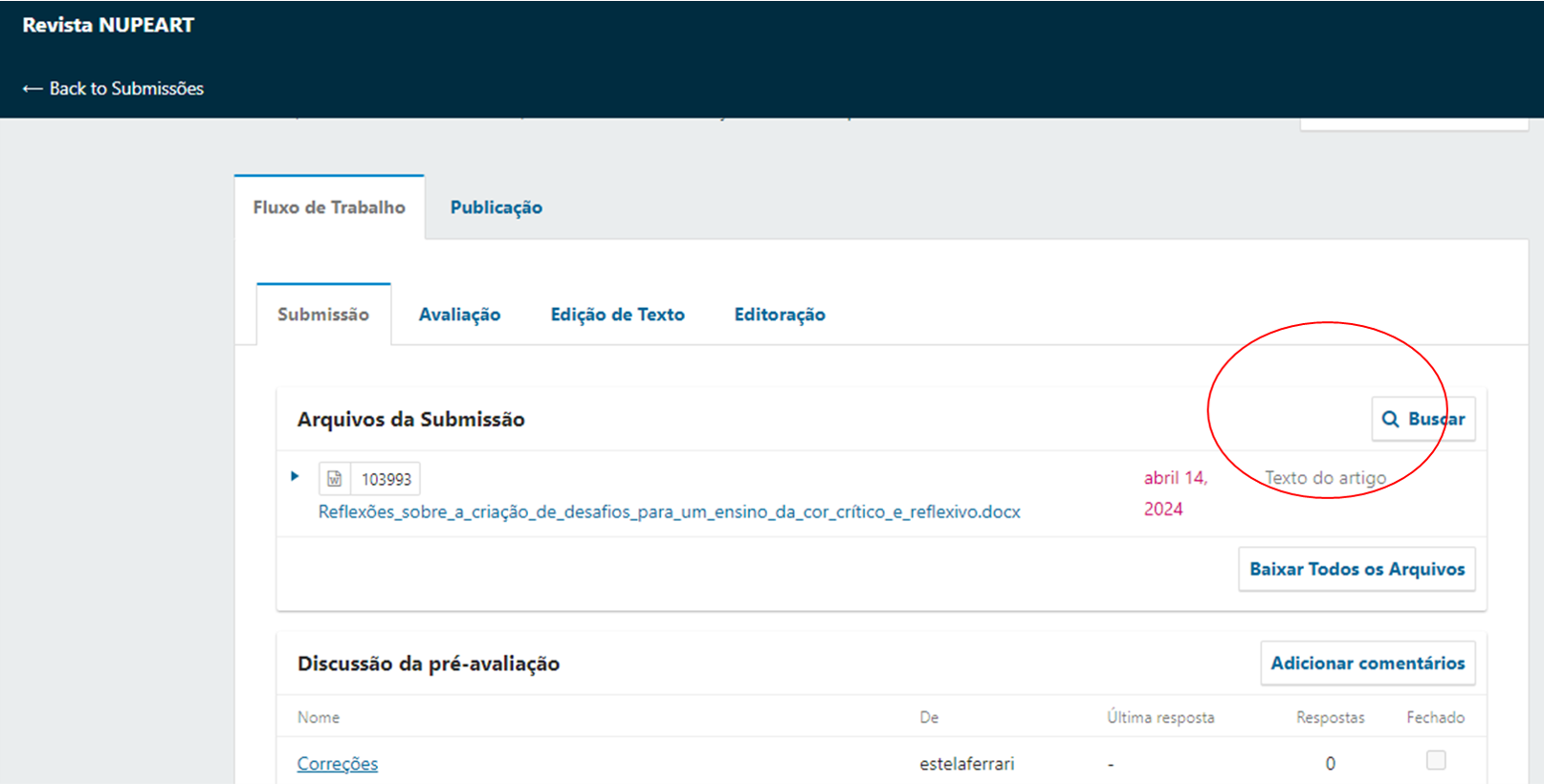1544x784 pixels.
Task: Open the Fluxo de Trabalho tab
Action: point(329,207)
